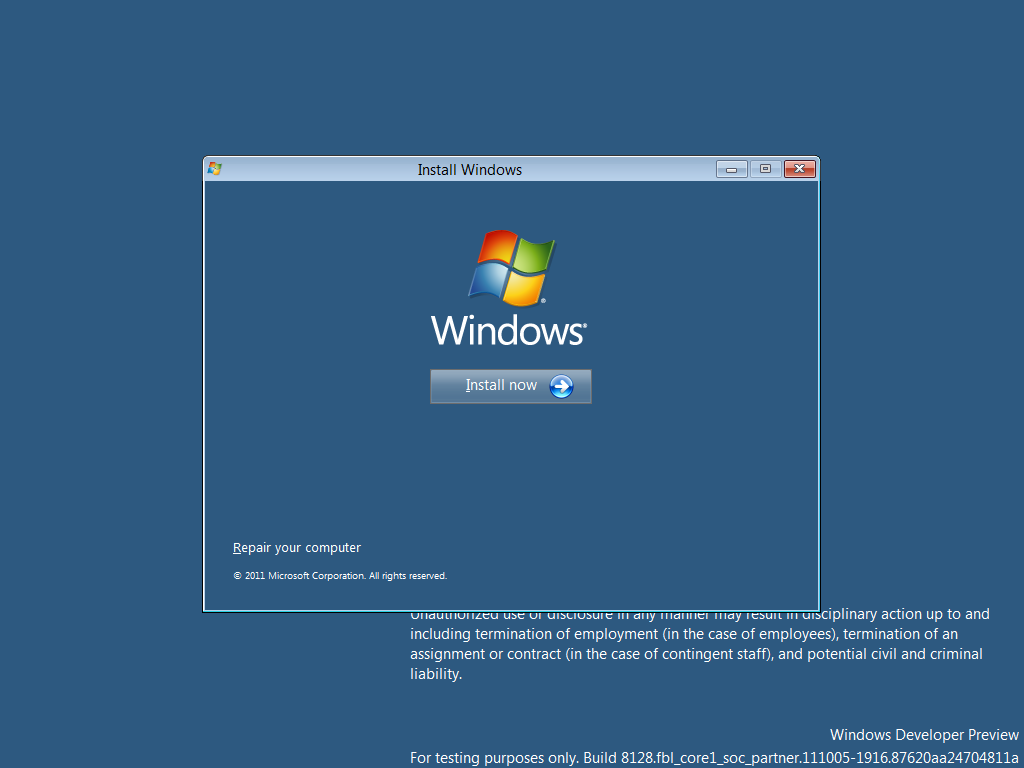The image size is (1024, 768).
Task: Click the line starting "assignment or contract"
Action: pos(696,654)
